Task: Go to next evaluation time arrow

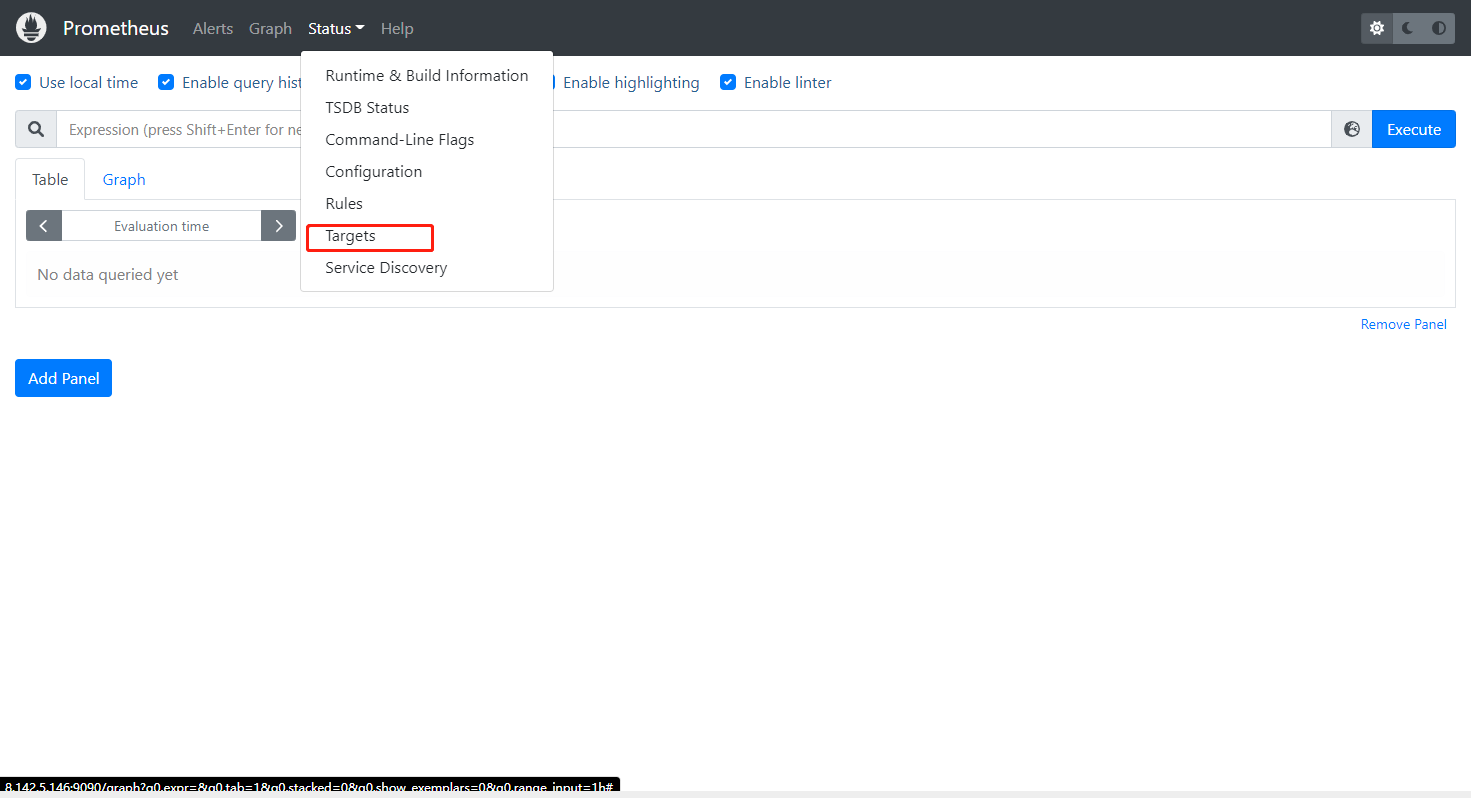Action: [x=279, y=226]
